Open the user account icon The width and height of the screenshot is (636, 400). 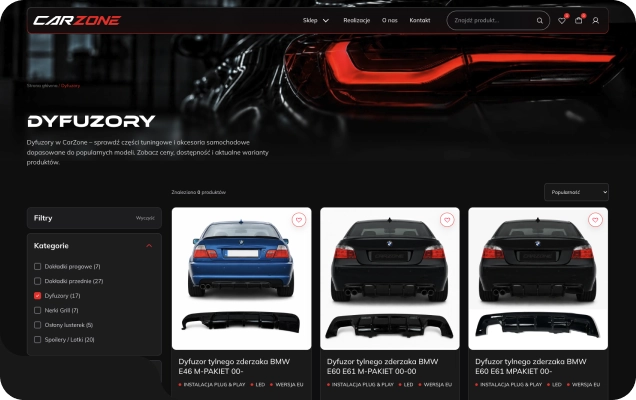click(x=595, y=20)
